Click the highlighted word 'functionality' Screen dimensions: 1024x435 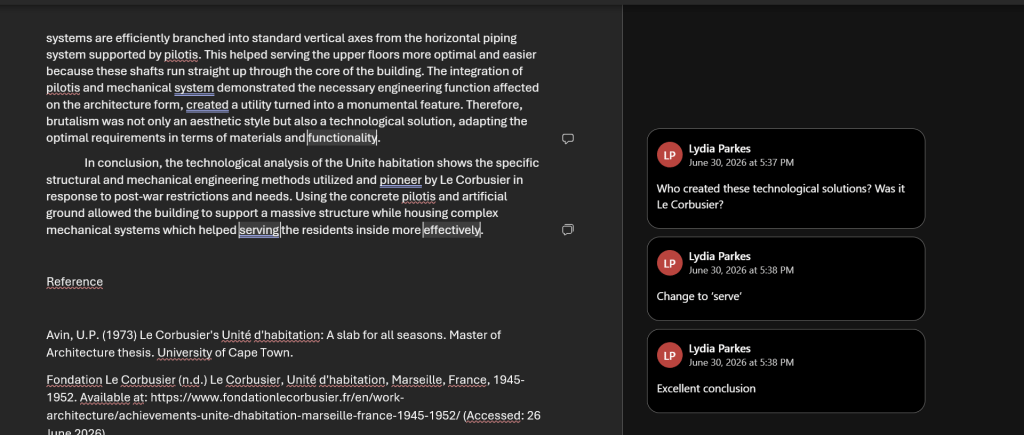coord(342,138)
